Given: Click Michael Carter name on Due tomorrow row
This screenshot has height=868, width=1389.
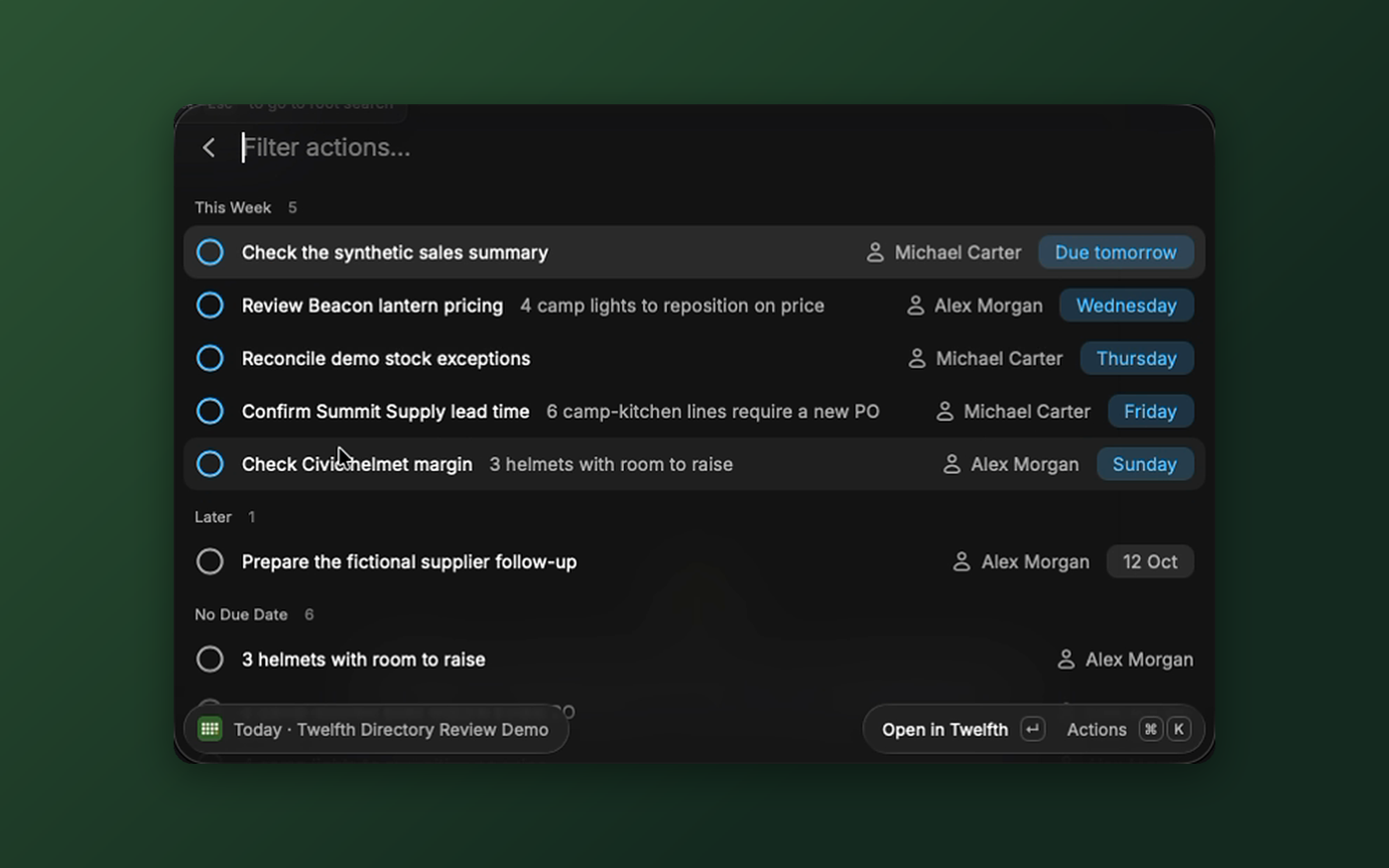Looking at the screenshot, I should pos(957,252).
